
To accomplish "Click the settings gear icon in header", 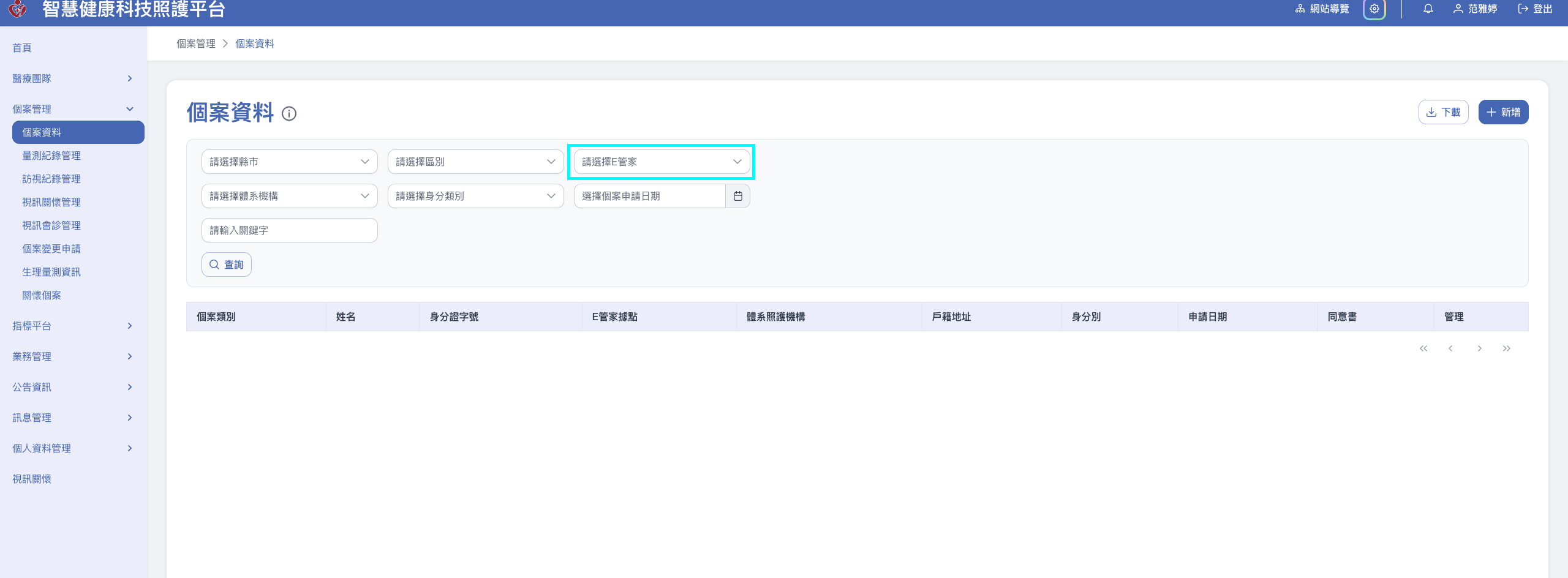I will pyautogui.click(x=1374, y=9).
